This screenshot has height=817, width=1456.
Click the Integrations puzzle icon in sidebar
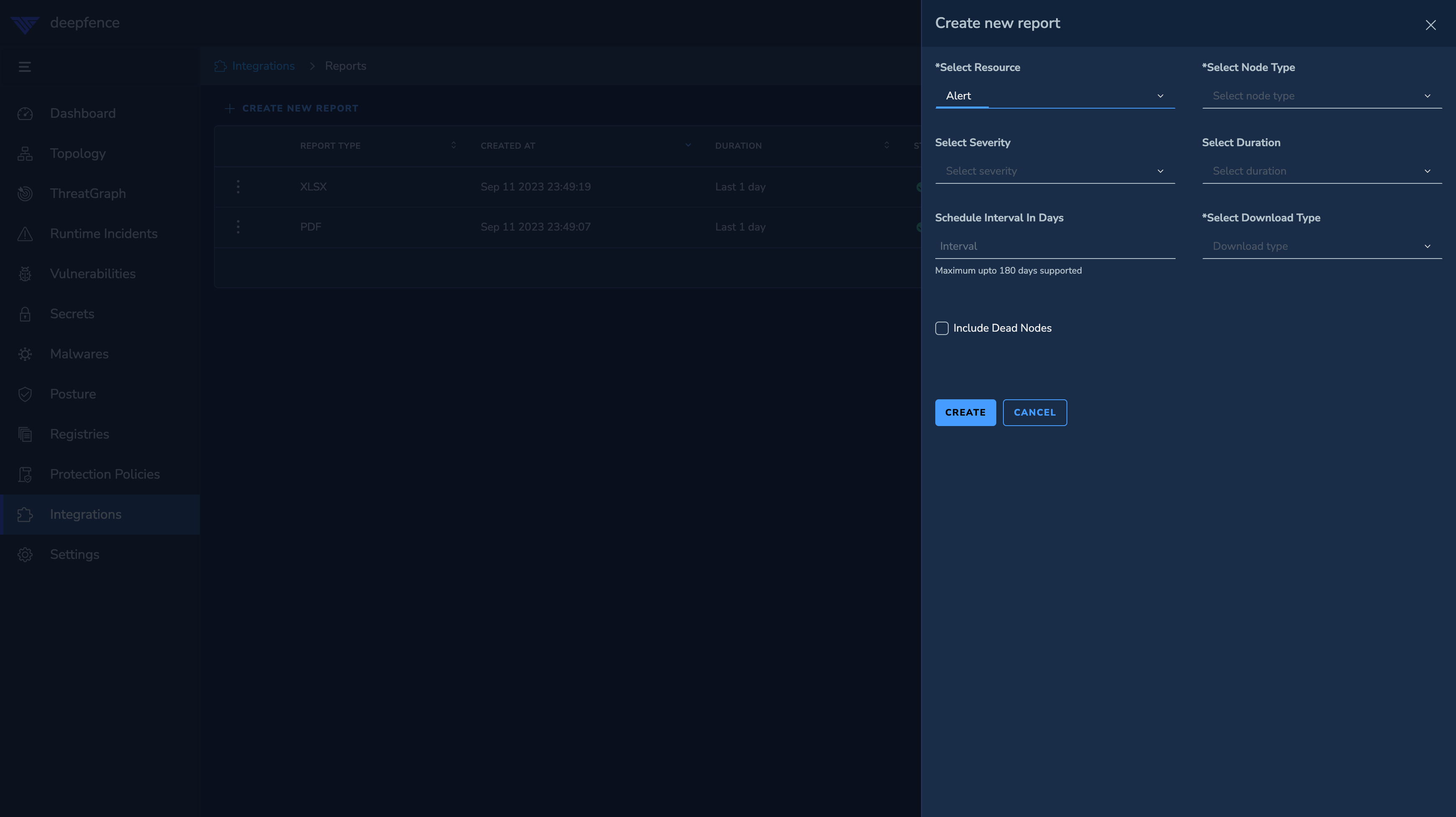25,515
